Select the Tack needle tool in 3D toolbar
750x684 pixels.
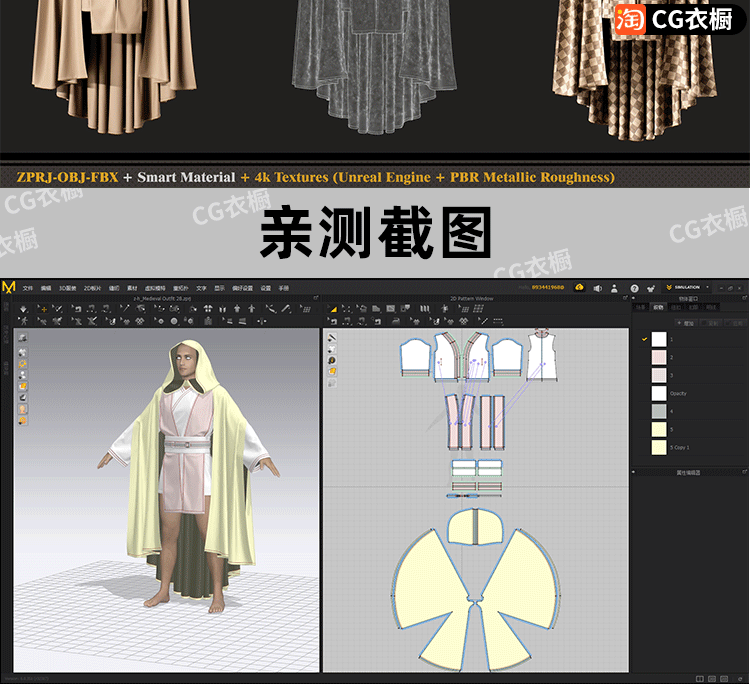click(125, 309)
